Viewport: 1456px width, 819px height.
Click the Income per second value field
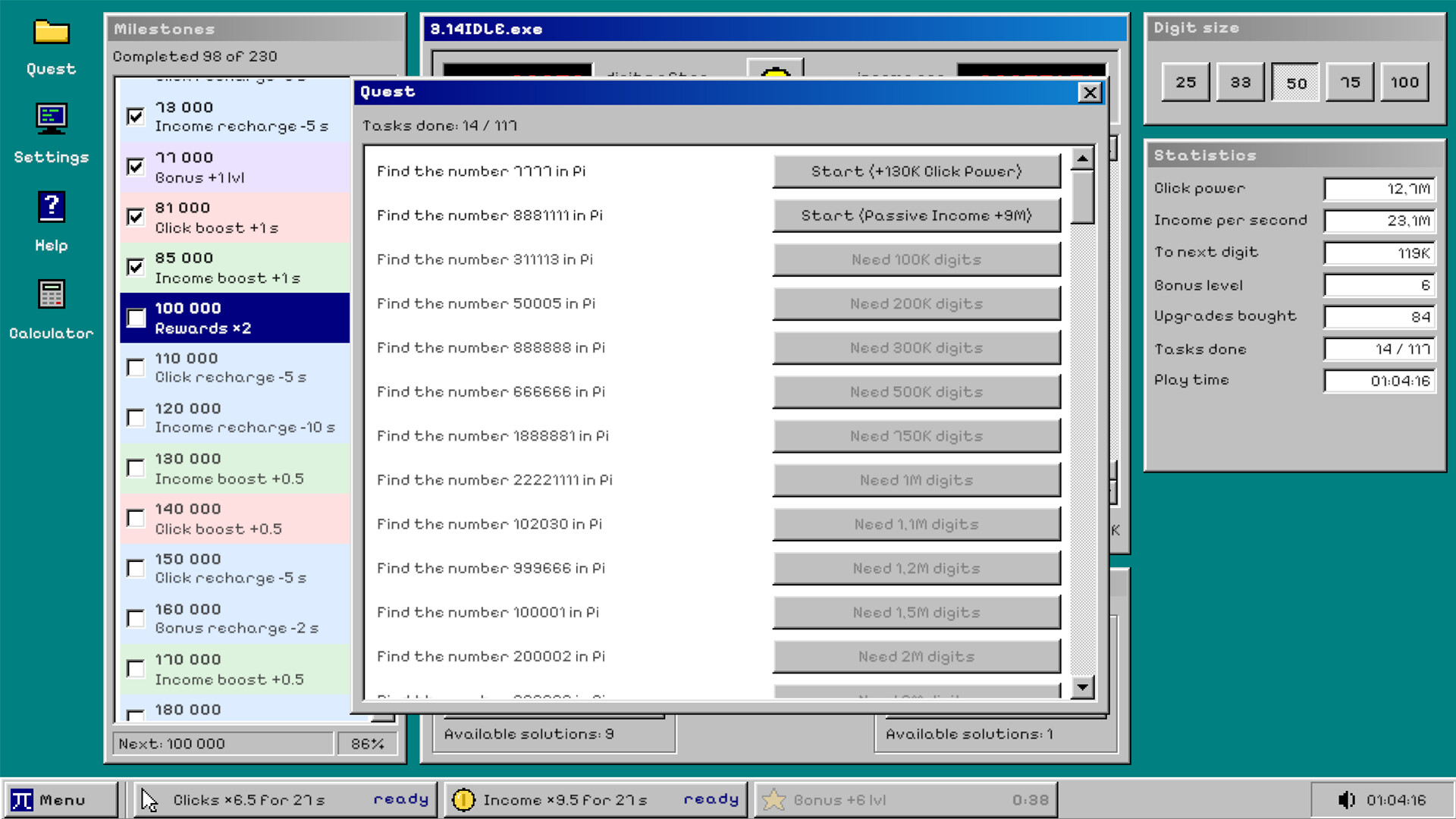coord(1379,221)
